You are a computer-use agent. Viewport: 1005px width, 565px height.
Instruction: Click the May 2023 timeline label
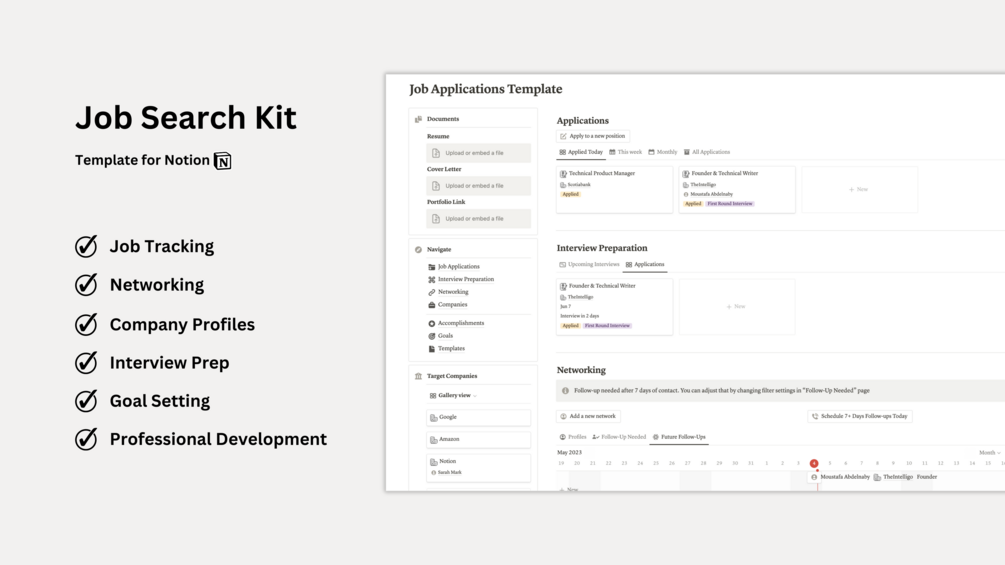[569, 453]
